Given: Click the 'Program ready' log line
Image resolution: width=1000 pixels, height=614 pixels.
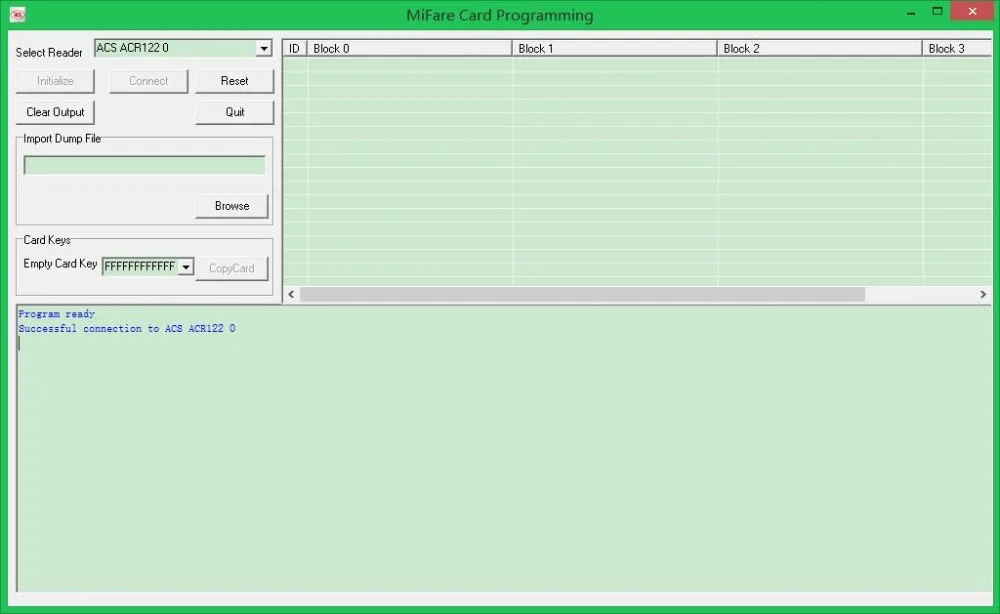Looking at the screenshot, I should (x=57, y=314).
